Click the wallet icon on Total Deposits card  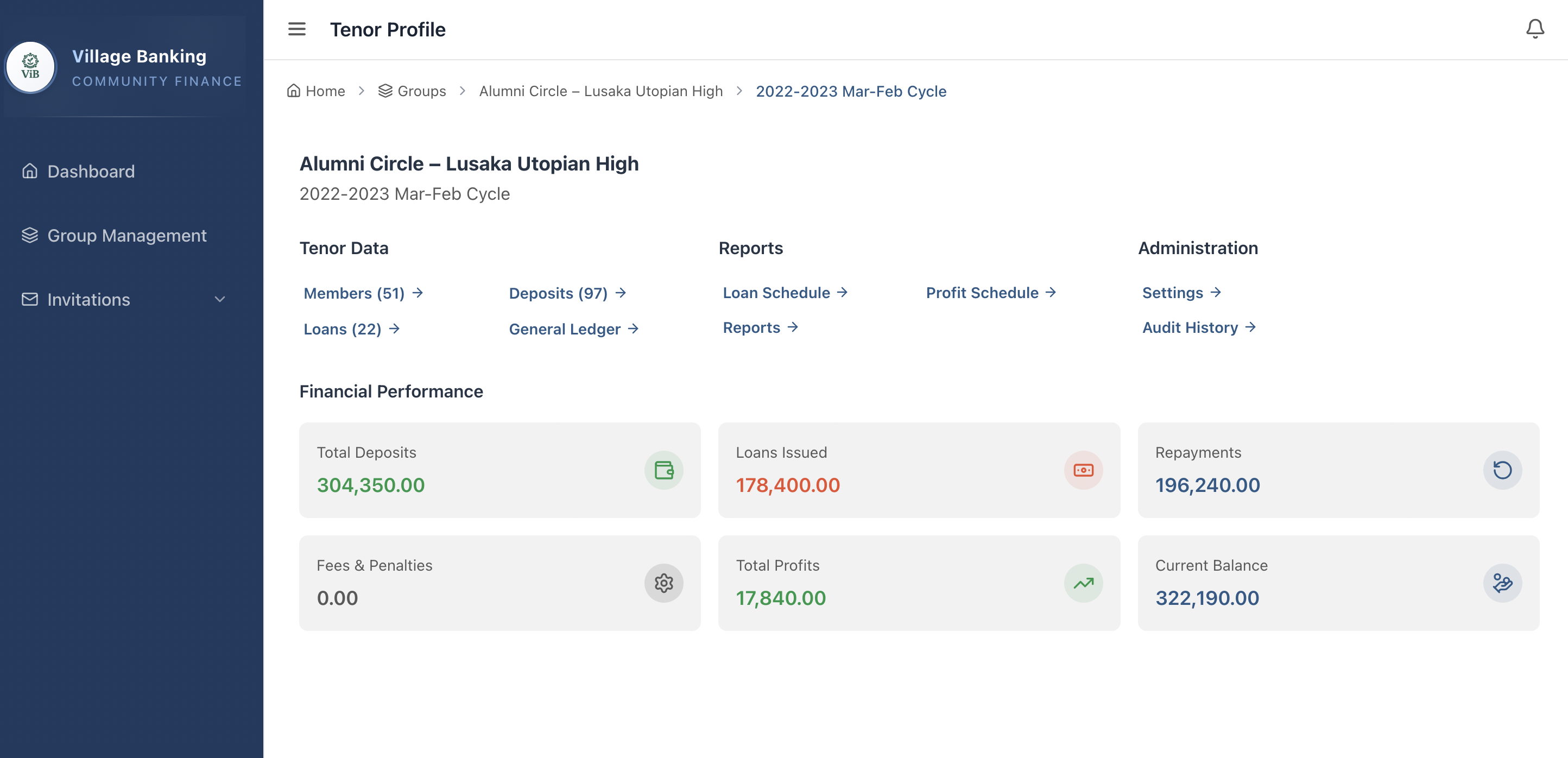point(663,470)
